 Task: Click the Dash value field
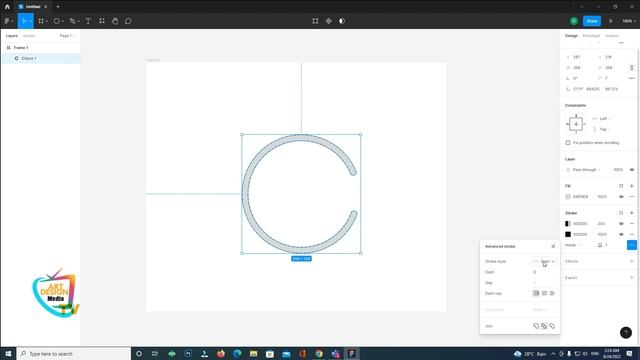pyautogui.click(x=544, y=272)
